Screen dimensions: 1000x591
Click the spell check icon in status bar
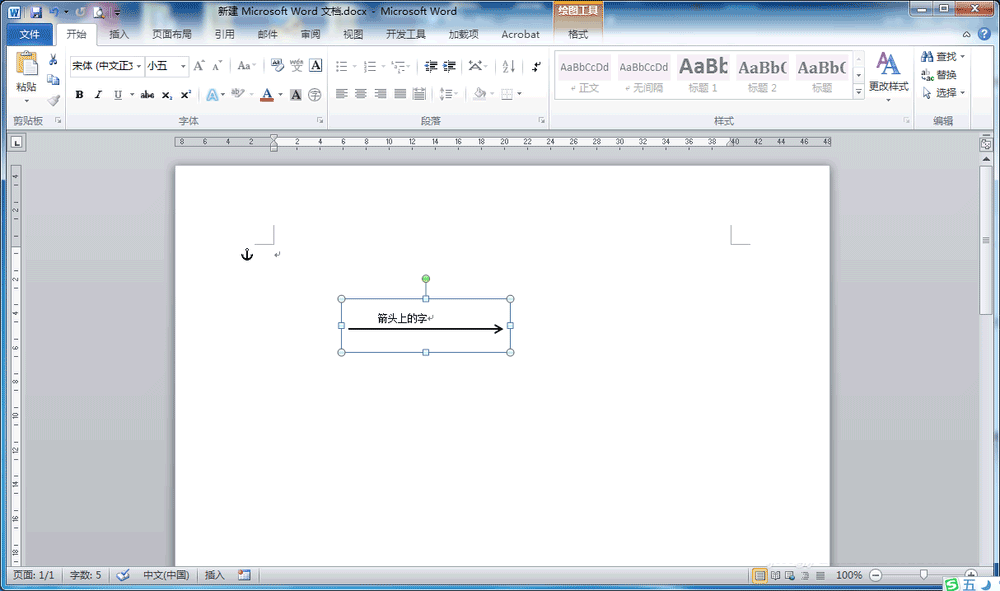[x=123, y=575]
